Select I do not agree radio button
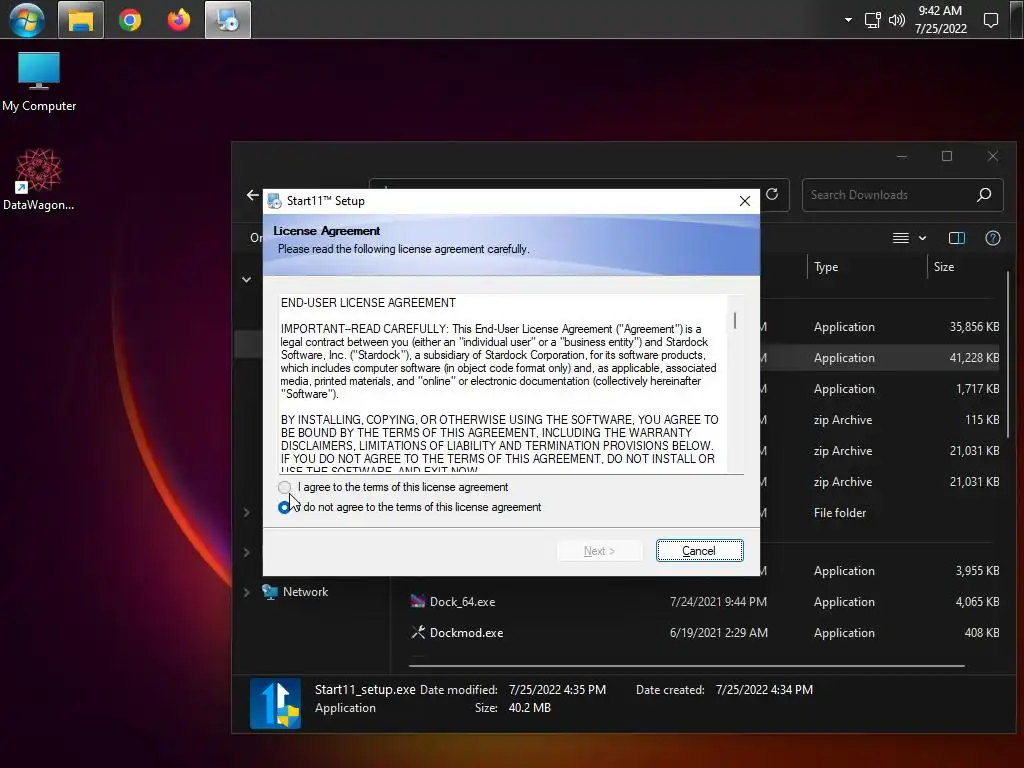 pos(284,507)
